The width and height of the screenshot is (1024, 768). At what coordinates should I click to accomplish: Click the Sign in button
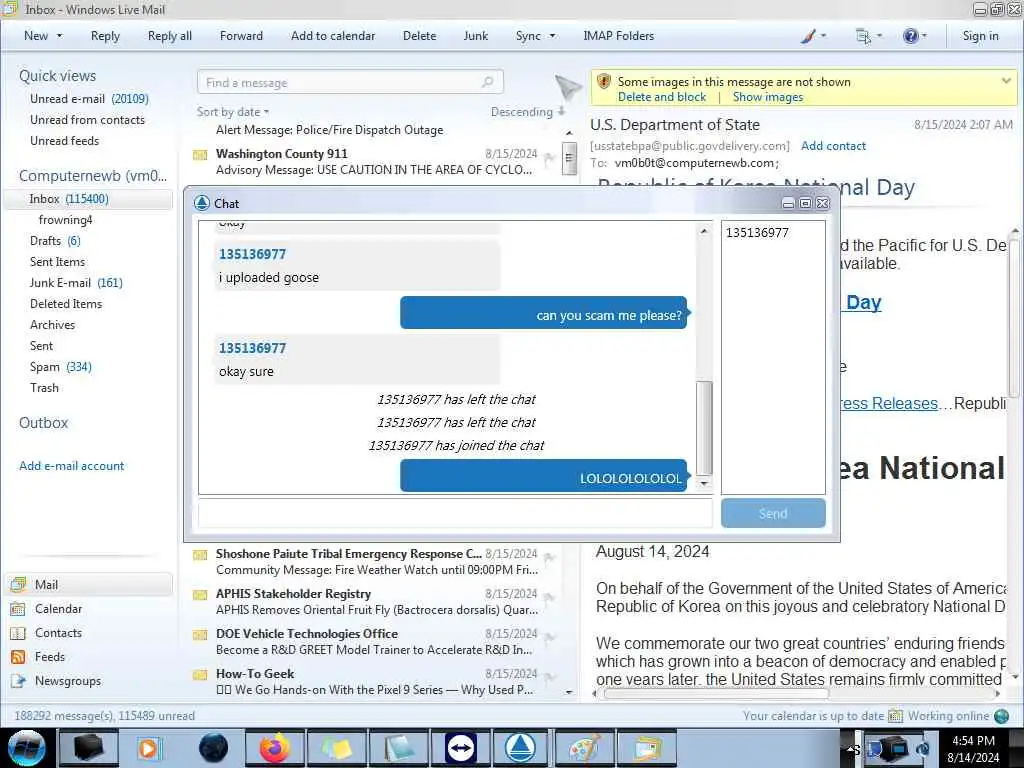point(980,36)
